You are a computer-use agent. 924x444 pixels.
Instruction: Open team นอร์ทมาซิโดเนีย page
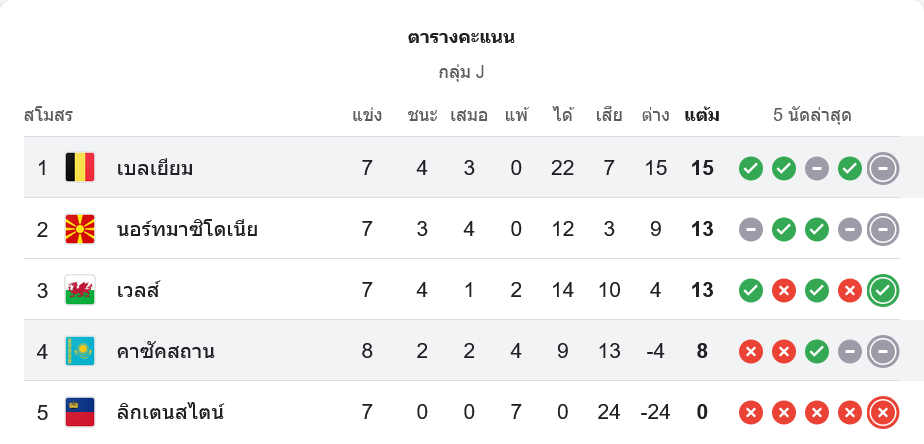[x=187, y=229]
